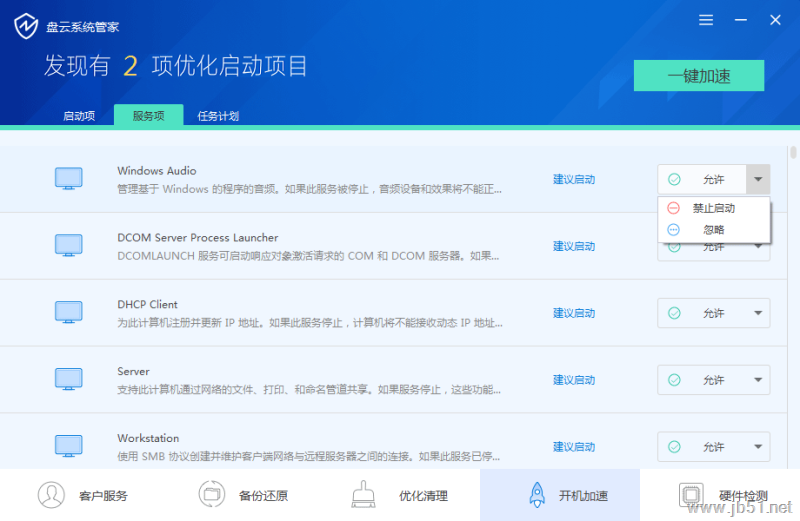Click the DCOMLAUNCH description text
Image resolution: width=800 pixels, height=521 pixels.
point(308,256)
